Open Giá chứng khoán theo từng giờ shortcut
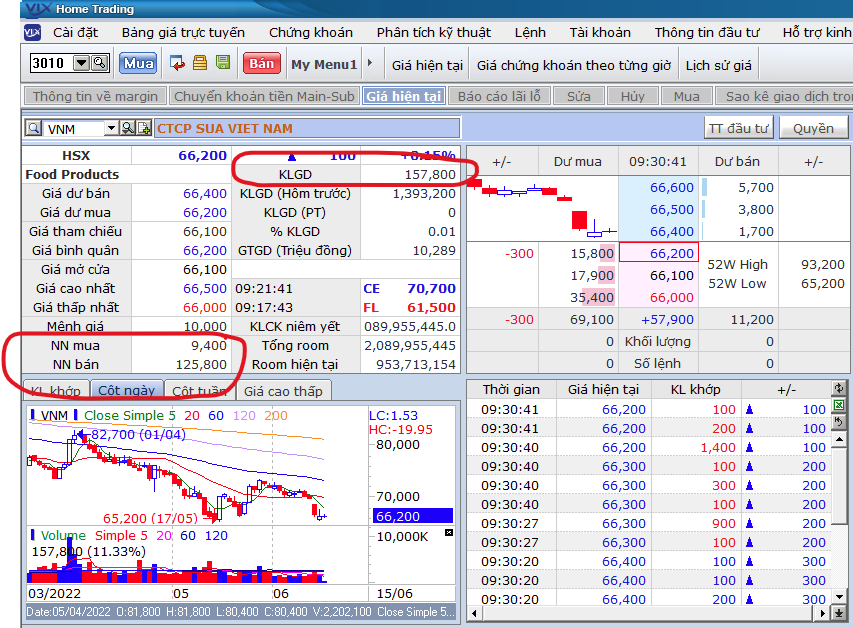This screenshot has height=628, width=853. (574, 65)
